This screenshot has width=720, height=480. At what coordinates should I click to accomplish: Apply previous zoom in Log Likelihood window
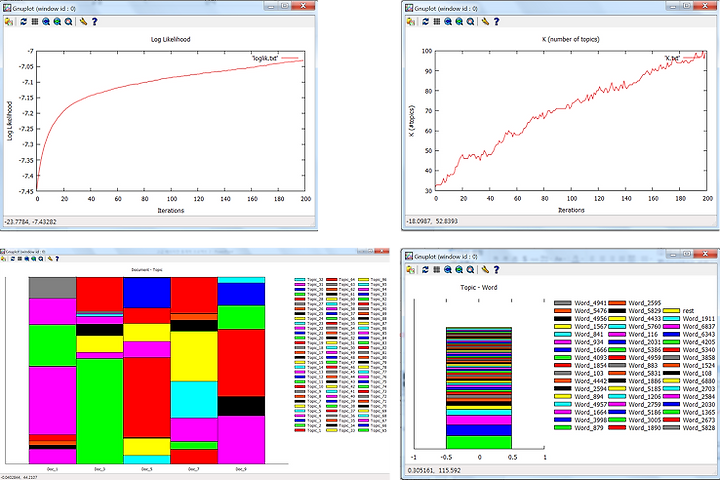46,22
